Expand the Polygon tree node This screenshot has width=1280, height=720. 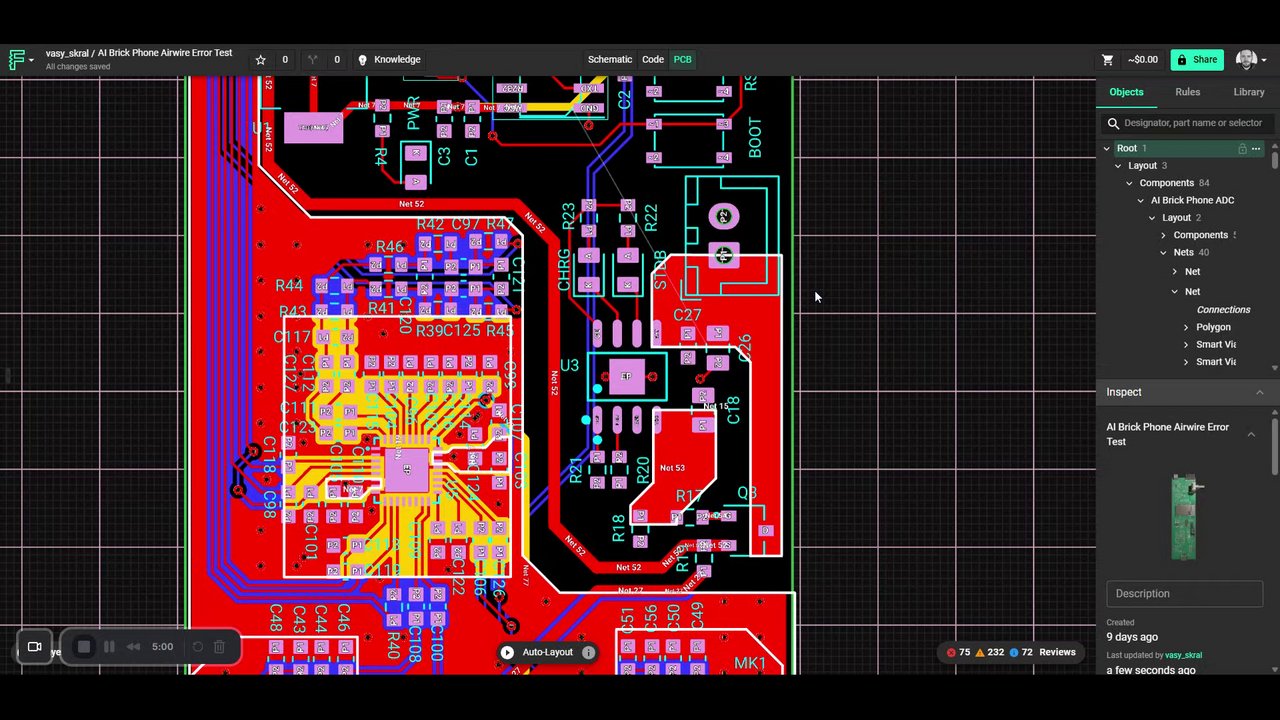coord(1186,327)
